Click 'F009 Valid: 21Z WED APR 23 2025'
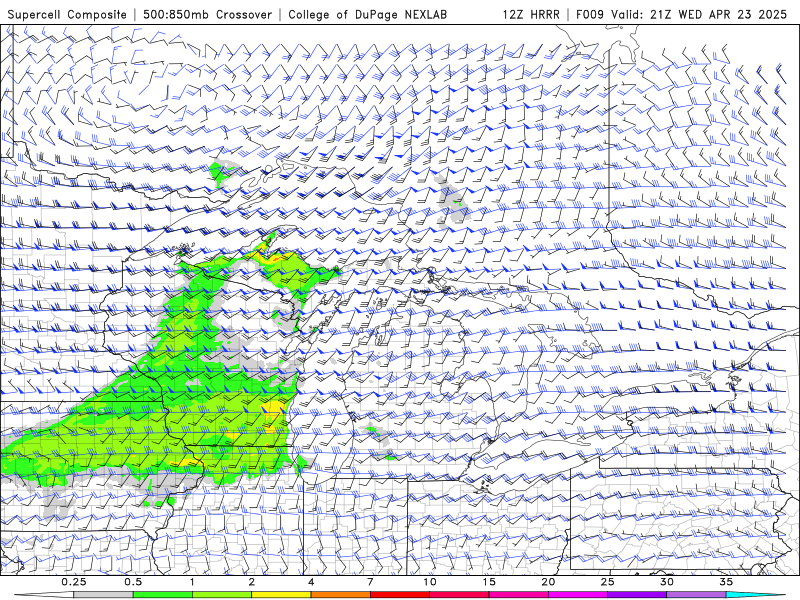Image resolution: width=800 pixels, height=600 pixels. pos(681,15)
